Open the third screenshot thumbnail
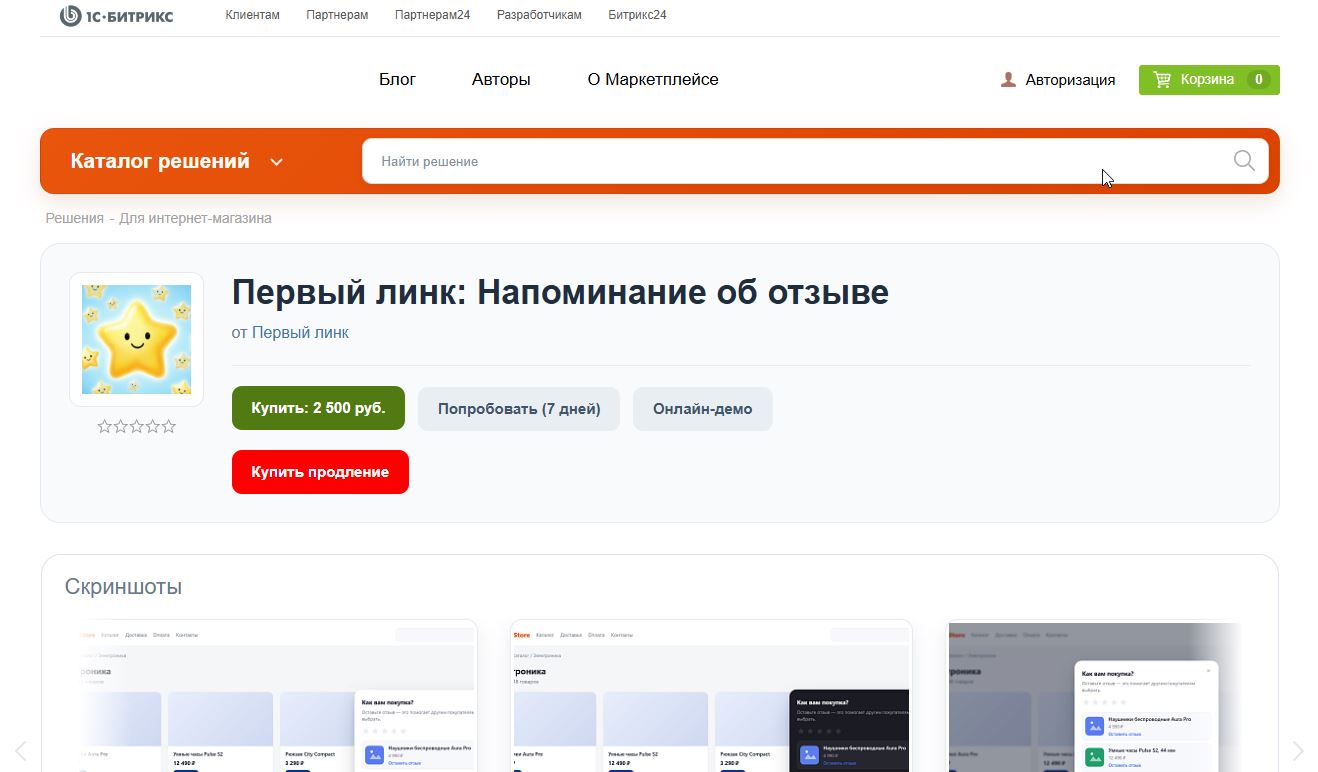The width and height of the screenshot is (1318, 772). click(x=1094, y=696)
